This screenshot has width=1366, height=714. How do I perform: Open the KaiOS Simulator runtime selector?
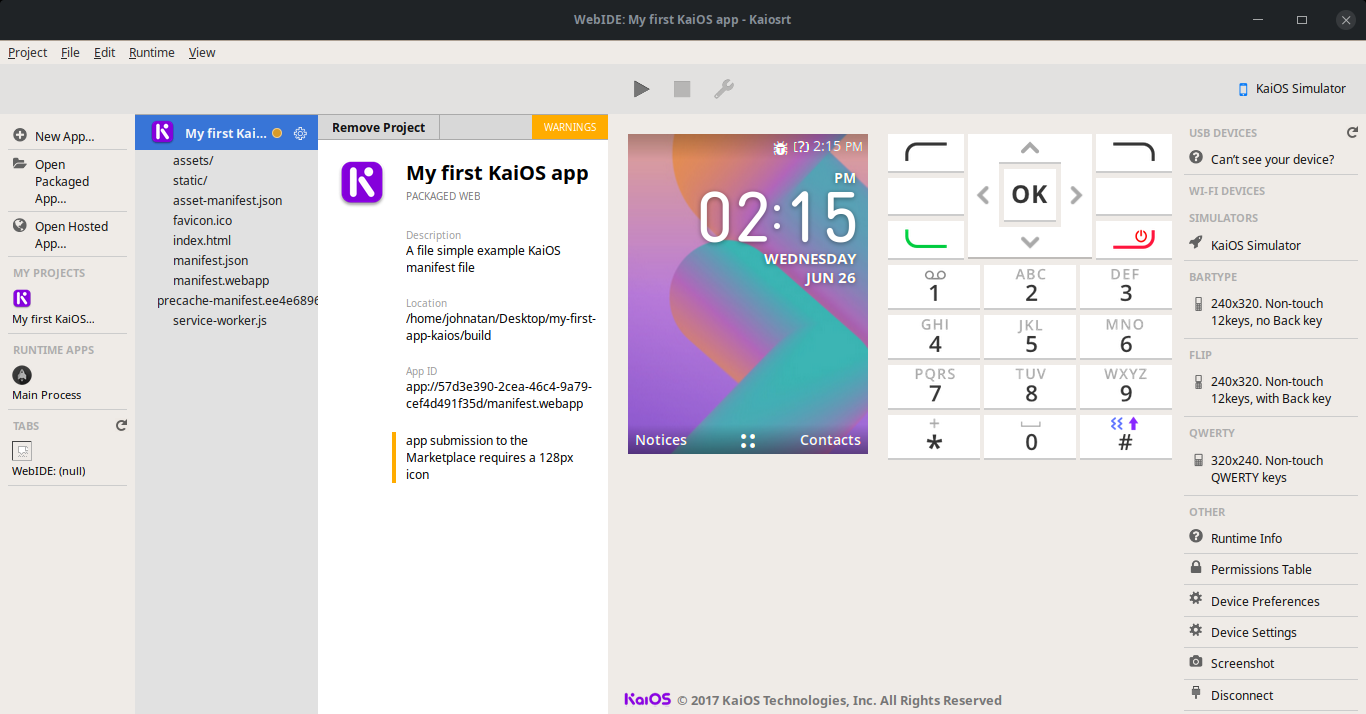tap(1292, 88)
